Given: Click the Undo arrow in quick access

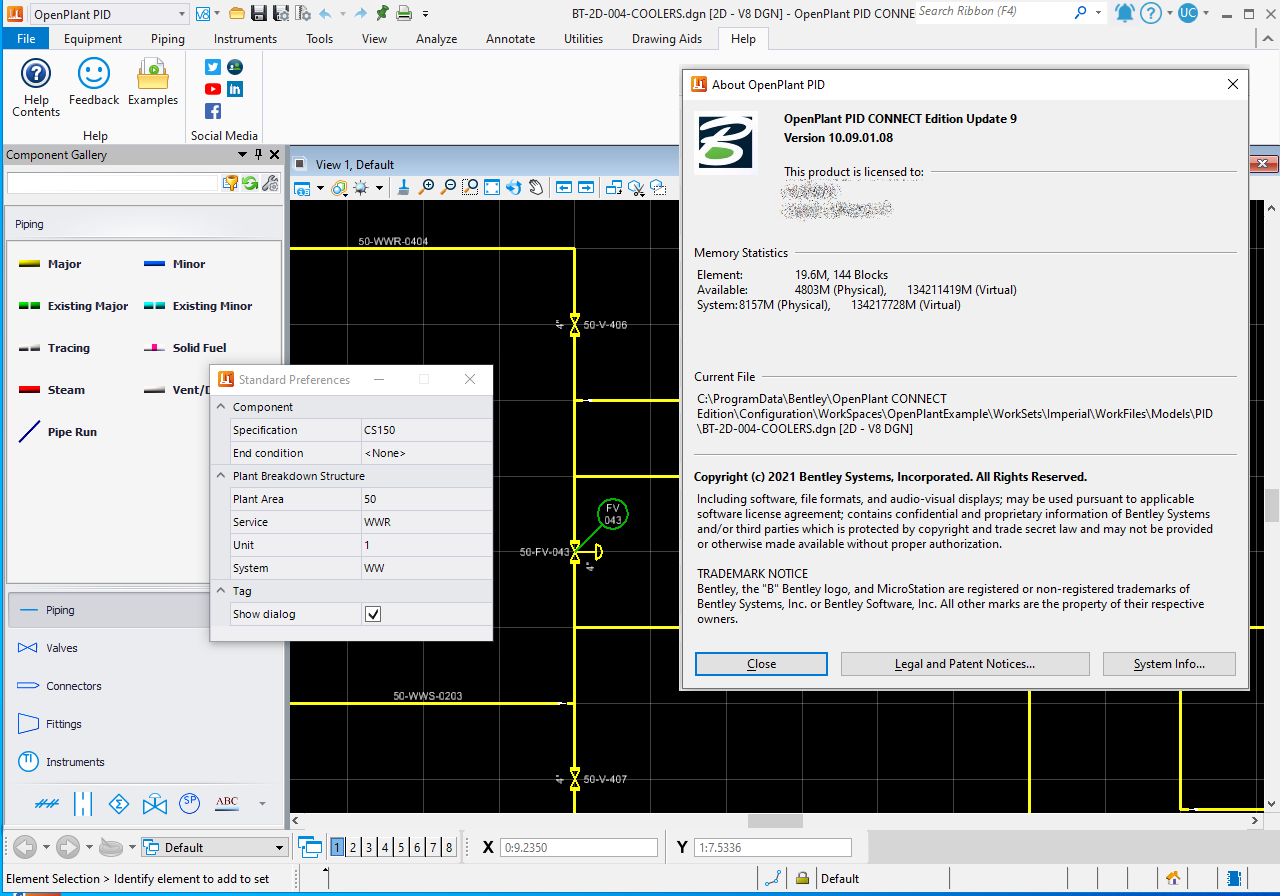Looking at the screenshot, I should point(325,13).
